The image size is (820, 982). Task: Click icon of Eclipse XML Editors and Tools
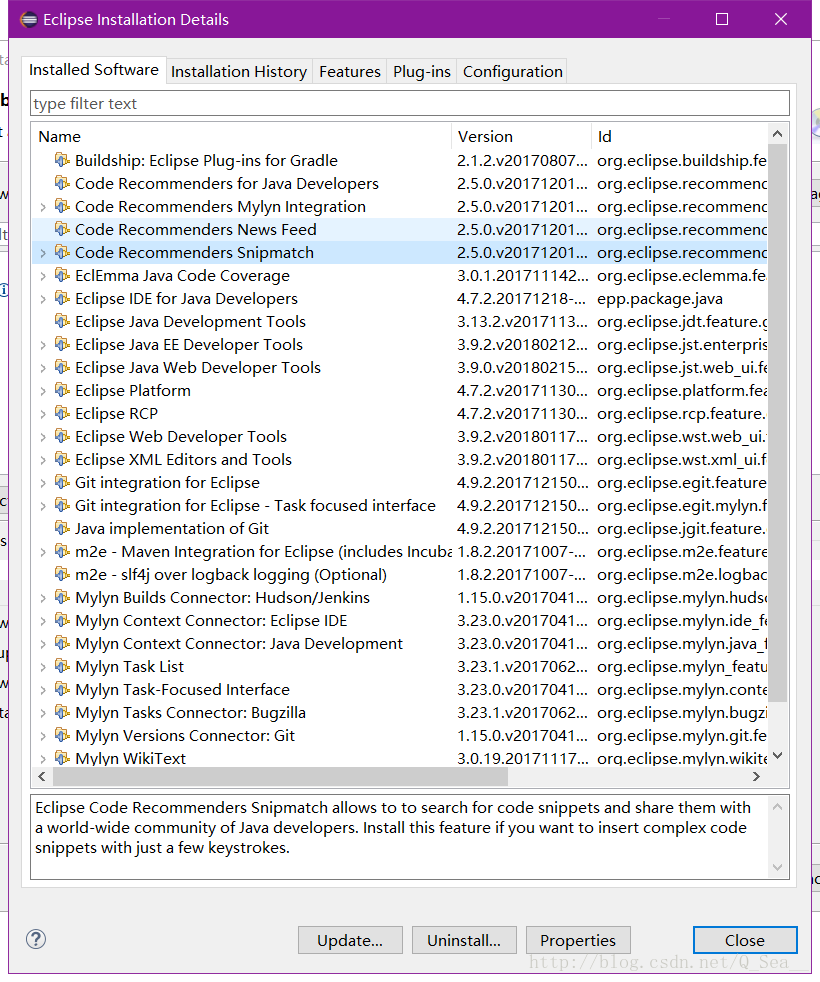click(x=62, y=460)
